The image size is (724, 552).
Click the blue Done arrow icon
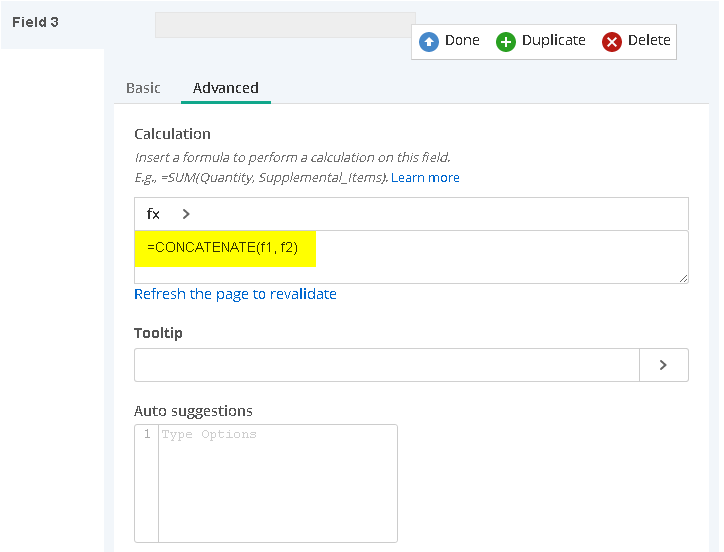coord(428,42)
